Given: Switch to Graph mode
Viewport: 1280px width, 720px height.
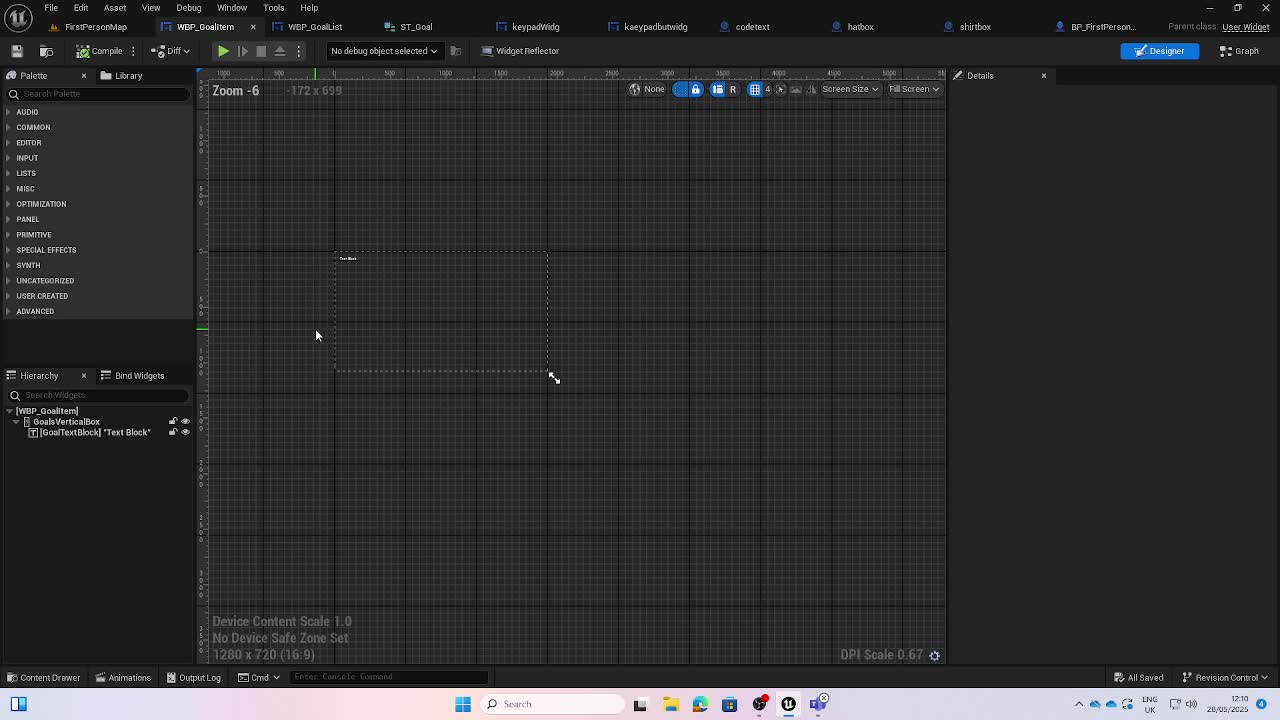Looking at the screenshot, I should click(1240, 51).
